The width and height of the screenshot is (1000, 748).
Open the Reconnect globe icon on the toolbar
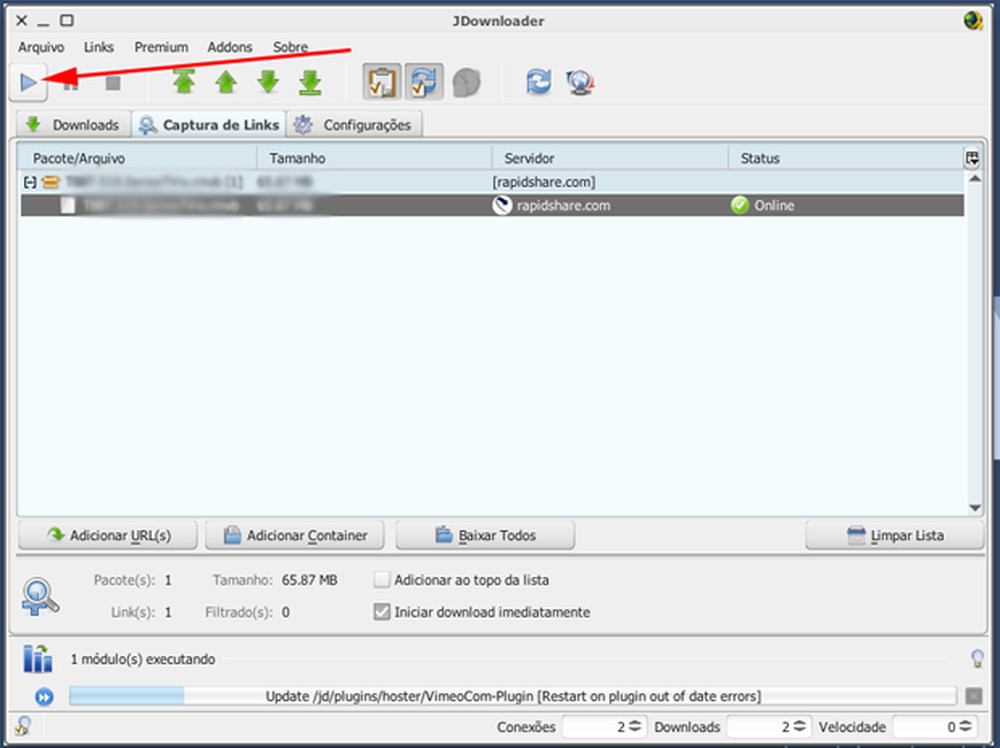580,84
